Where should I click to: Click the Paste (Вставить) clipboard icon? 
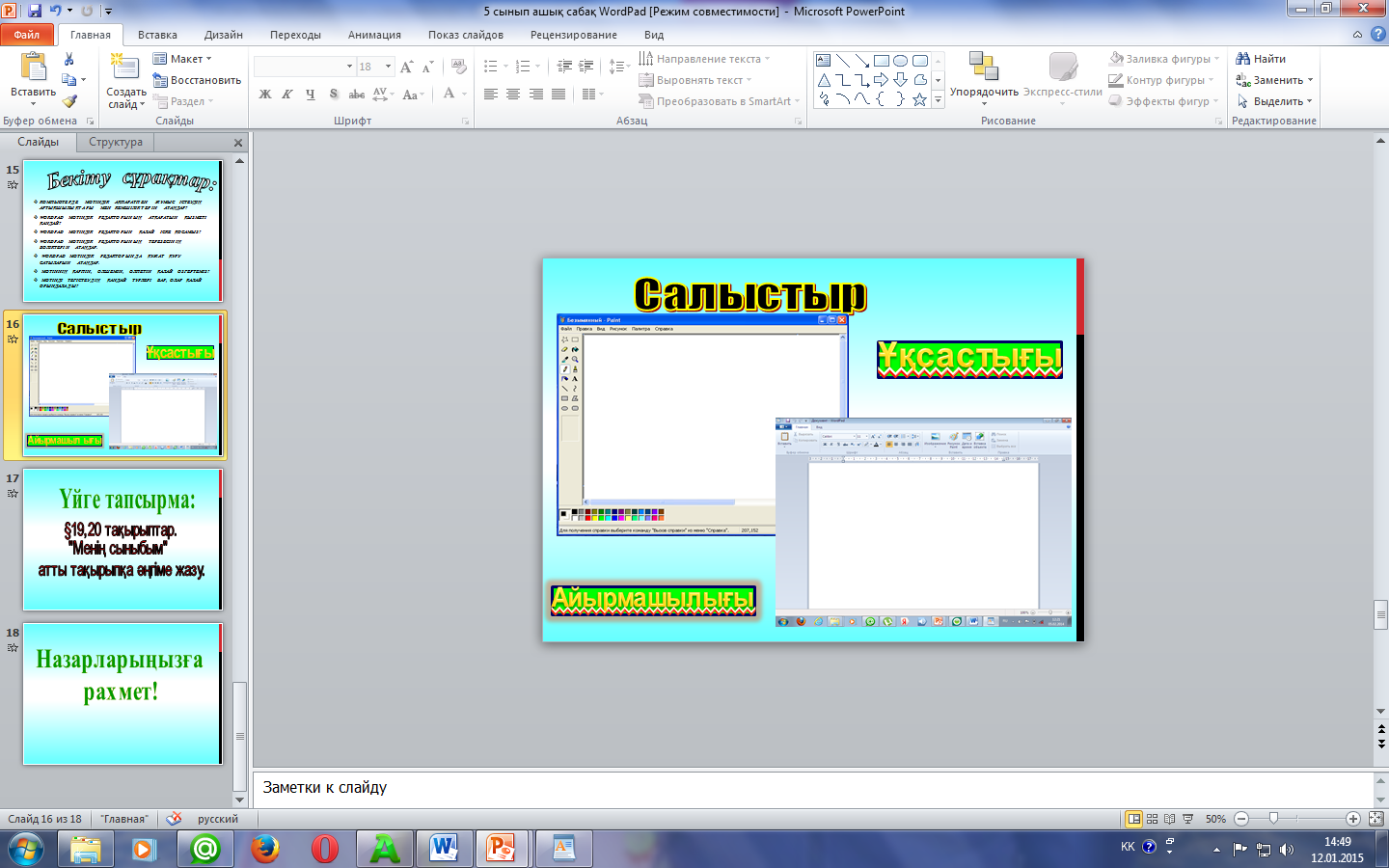33,68
